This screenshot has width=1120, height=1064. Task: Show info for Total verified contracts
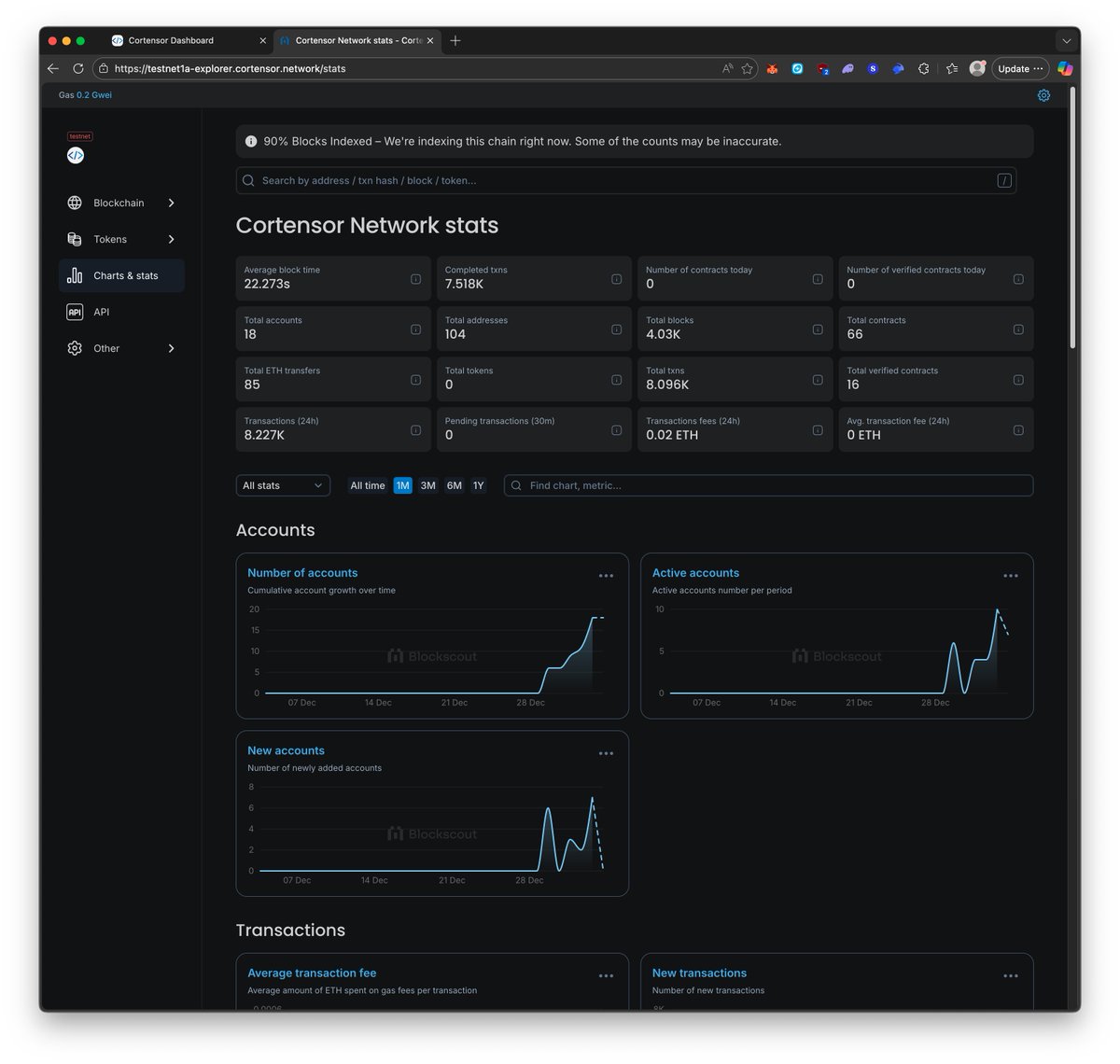tap(1018, 380)
